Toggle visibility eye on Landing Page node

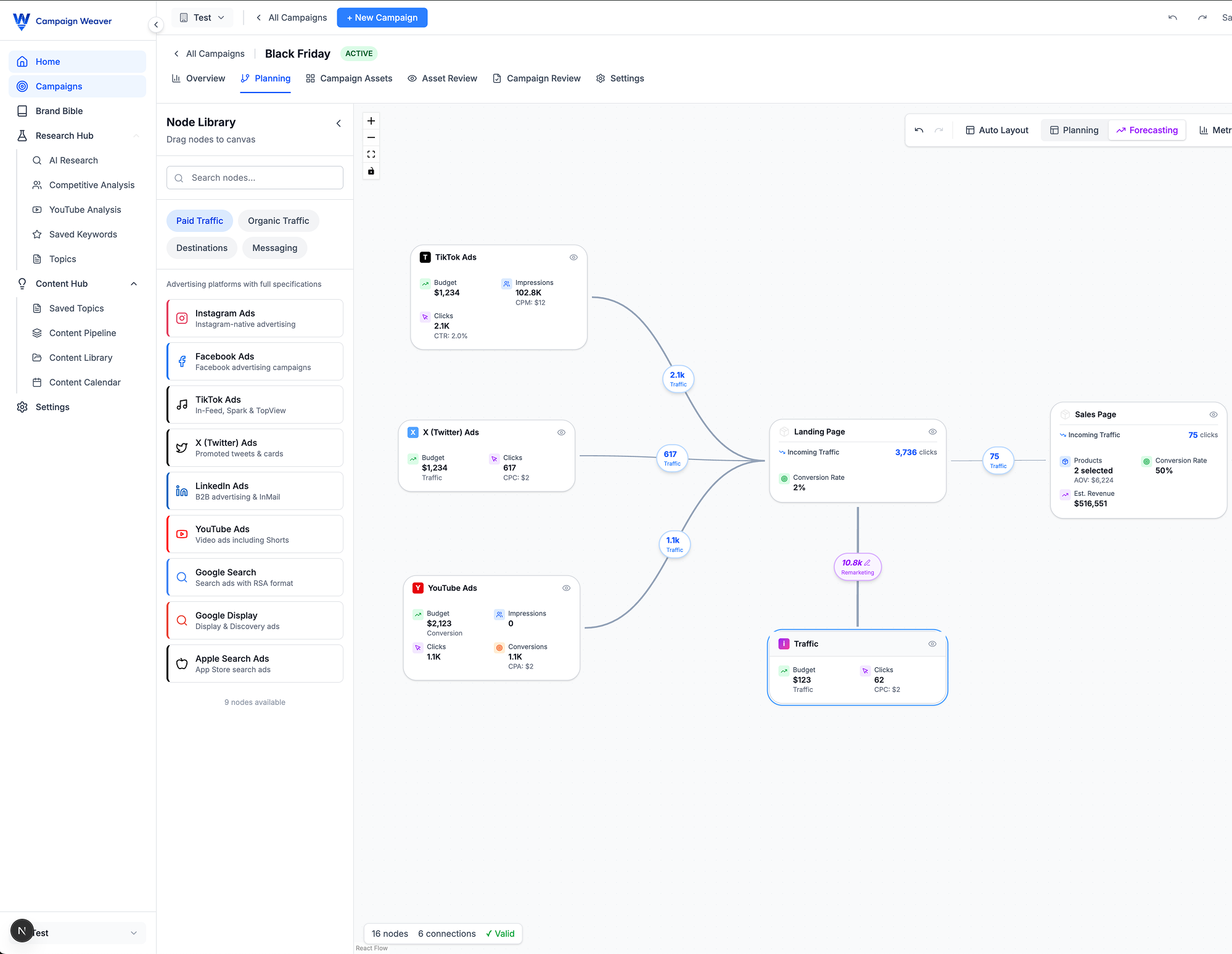932,432
